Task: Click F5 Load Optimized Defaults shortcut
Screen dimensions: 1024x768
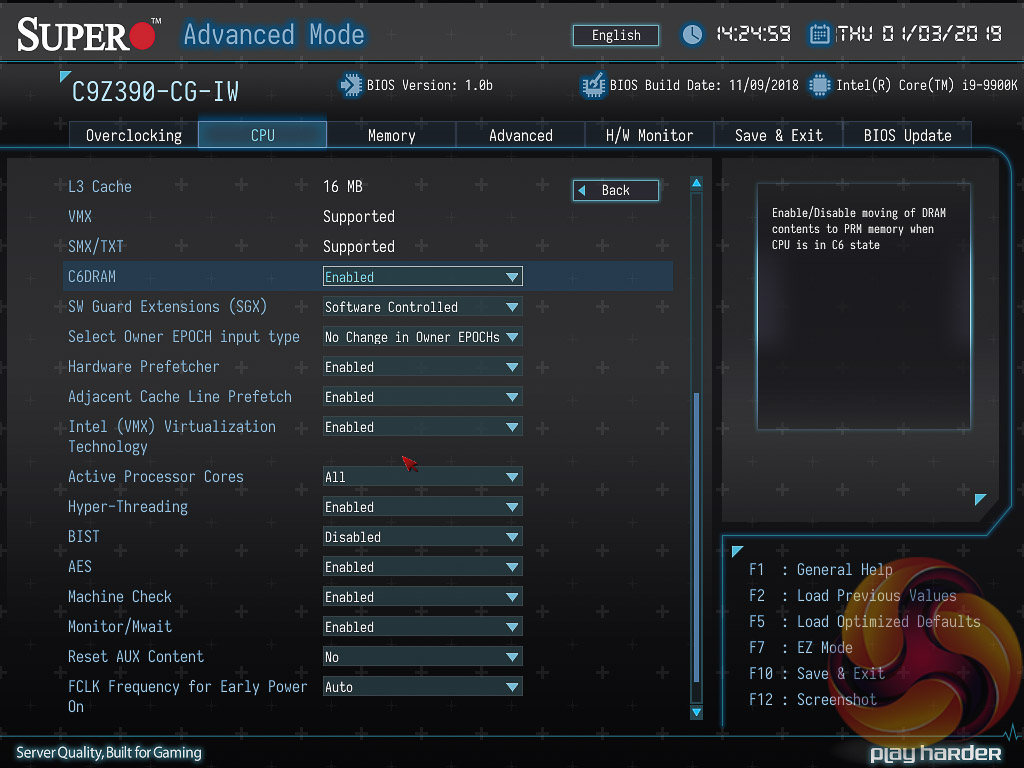Action: [865, 622]
